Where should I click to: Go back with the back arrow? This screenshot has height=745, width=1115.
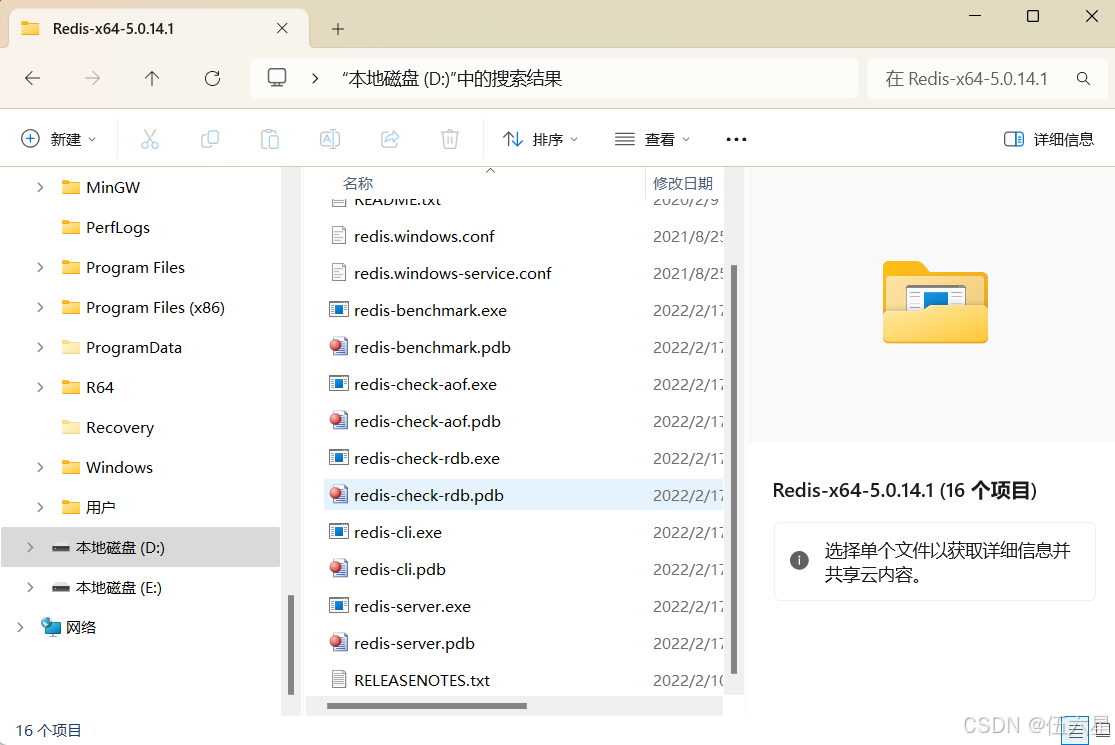tap(33, 78)
